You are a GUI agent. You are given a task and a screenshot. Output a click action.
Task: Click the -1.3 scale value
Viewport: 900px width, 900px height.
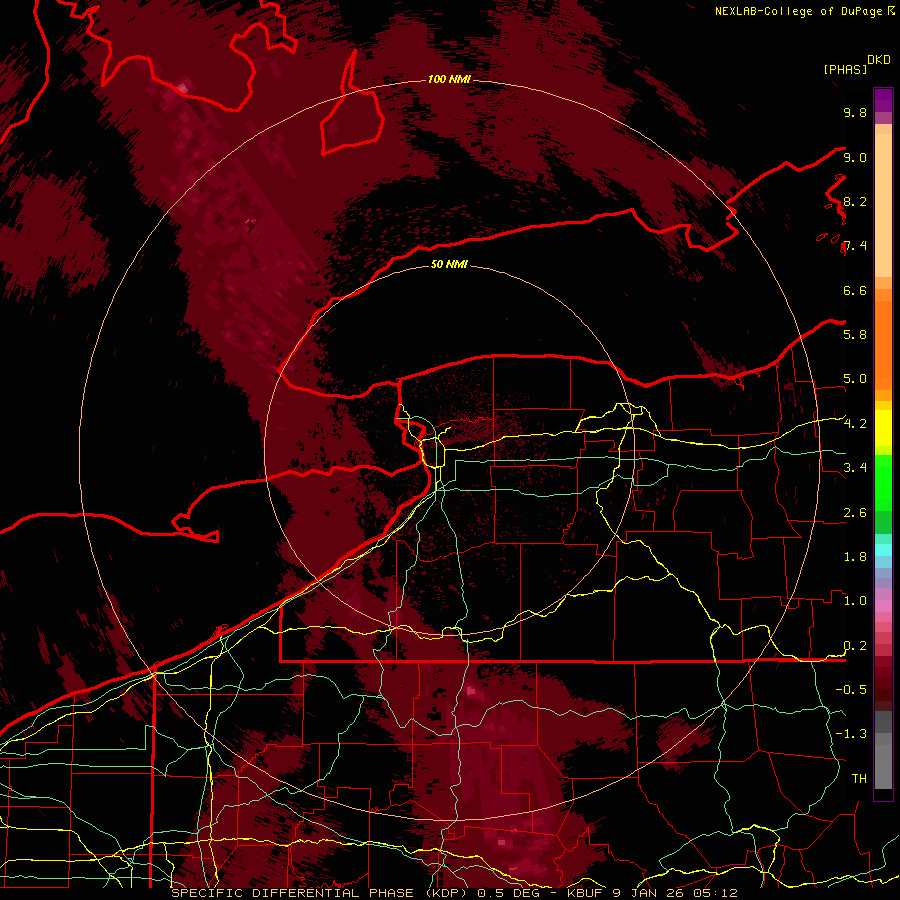point(851,734)
